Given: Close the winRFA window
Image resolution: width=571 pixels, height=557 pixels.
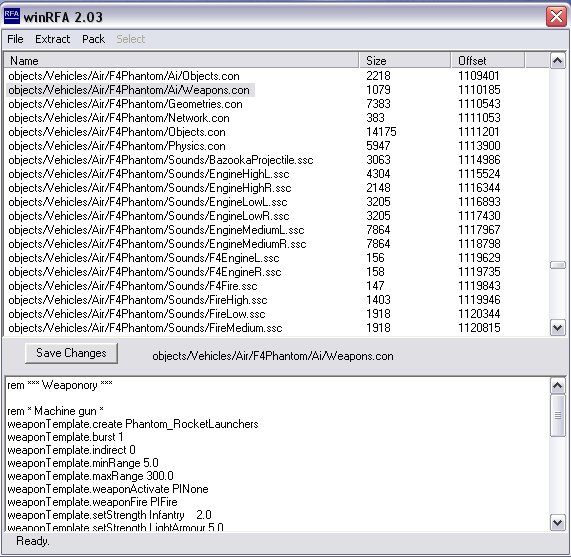Looking at the screenshot, I should pyautogui.click(x=556, y=16).
